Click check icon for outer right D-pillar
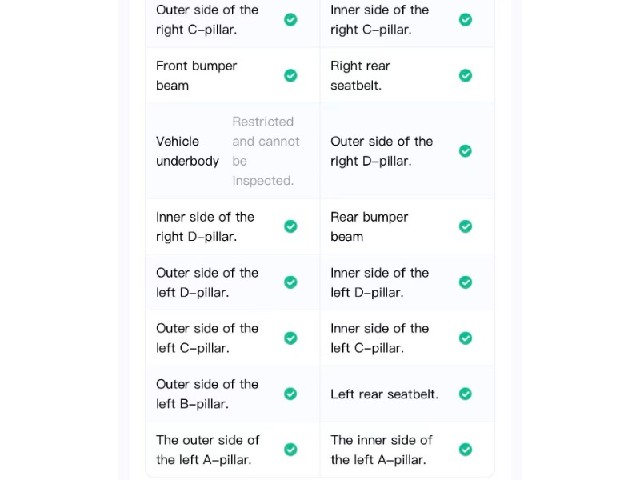Screen dimensions: 640x480 465,151
